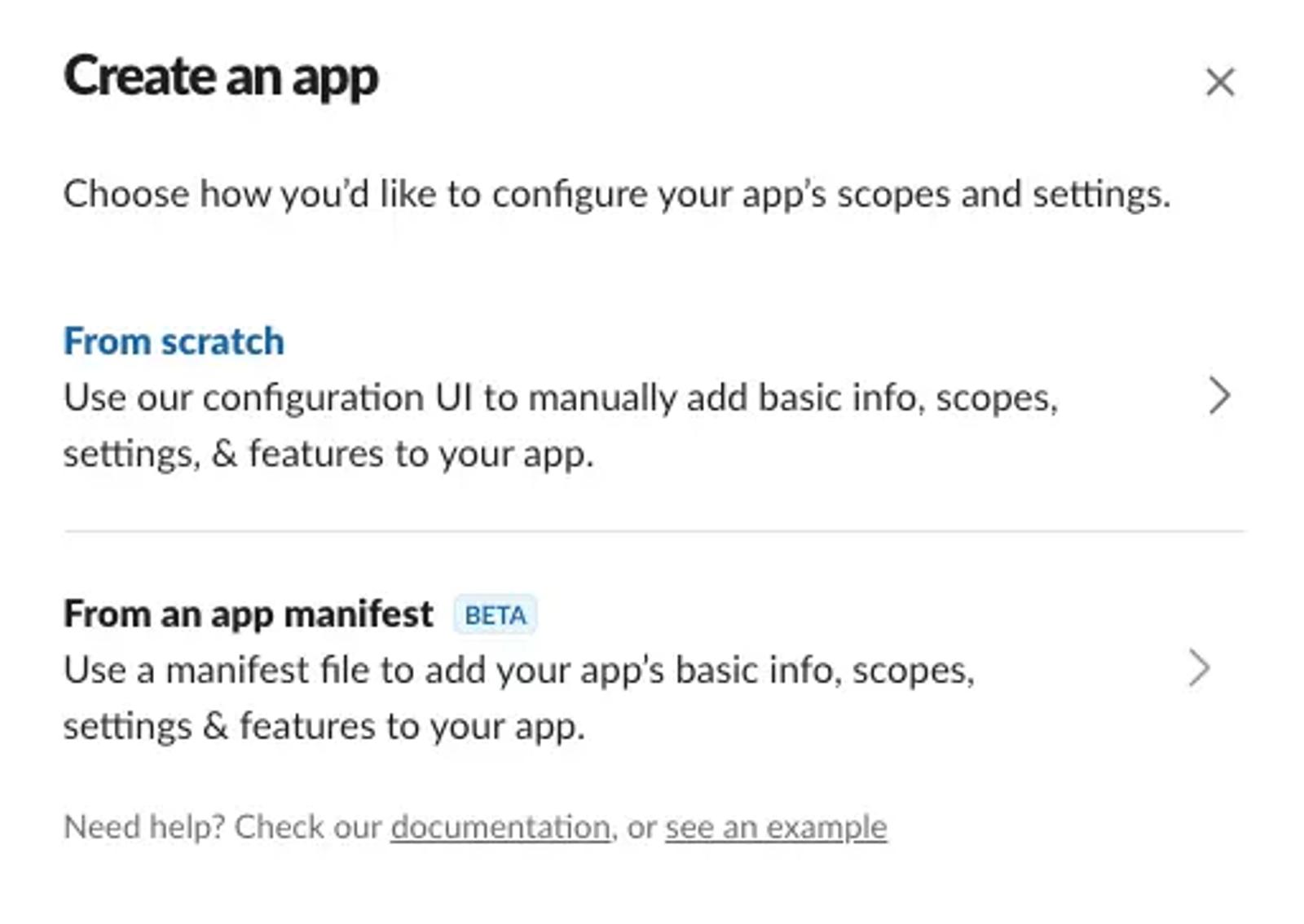Screen dimensions: 1304x924
Task: Click the word "or" between the help links
Action: 641,829
